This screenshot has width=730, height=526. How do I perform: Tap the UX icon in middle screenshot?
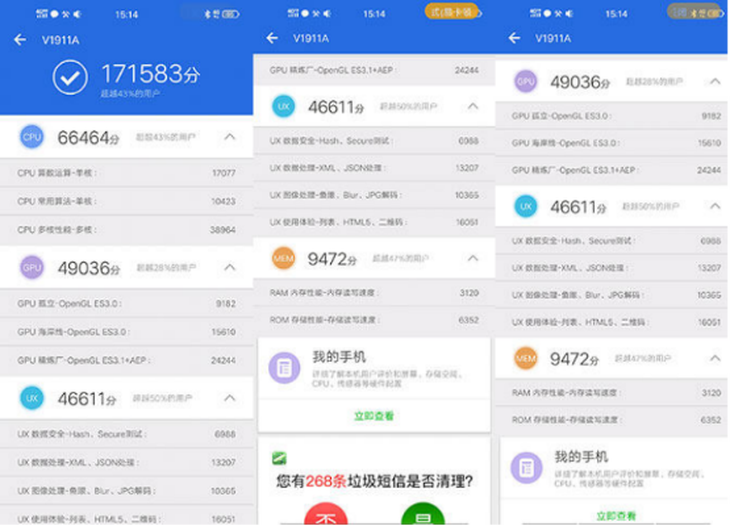[284, 107]
